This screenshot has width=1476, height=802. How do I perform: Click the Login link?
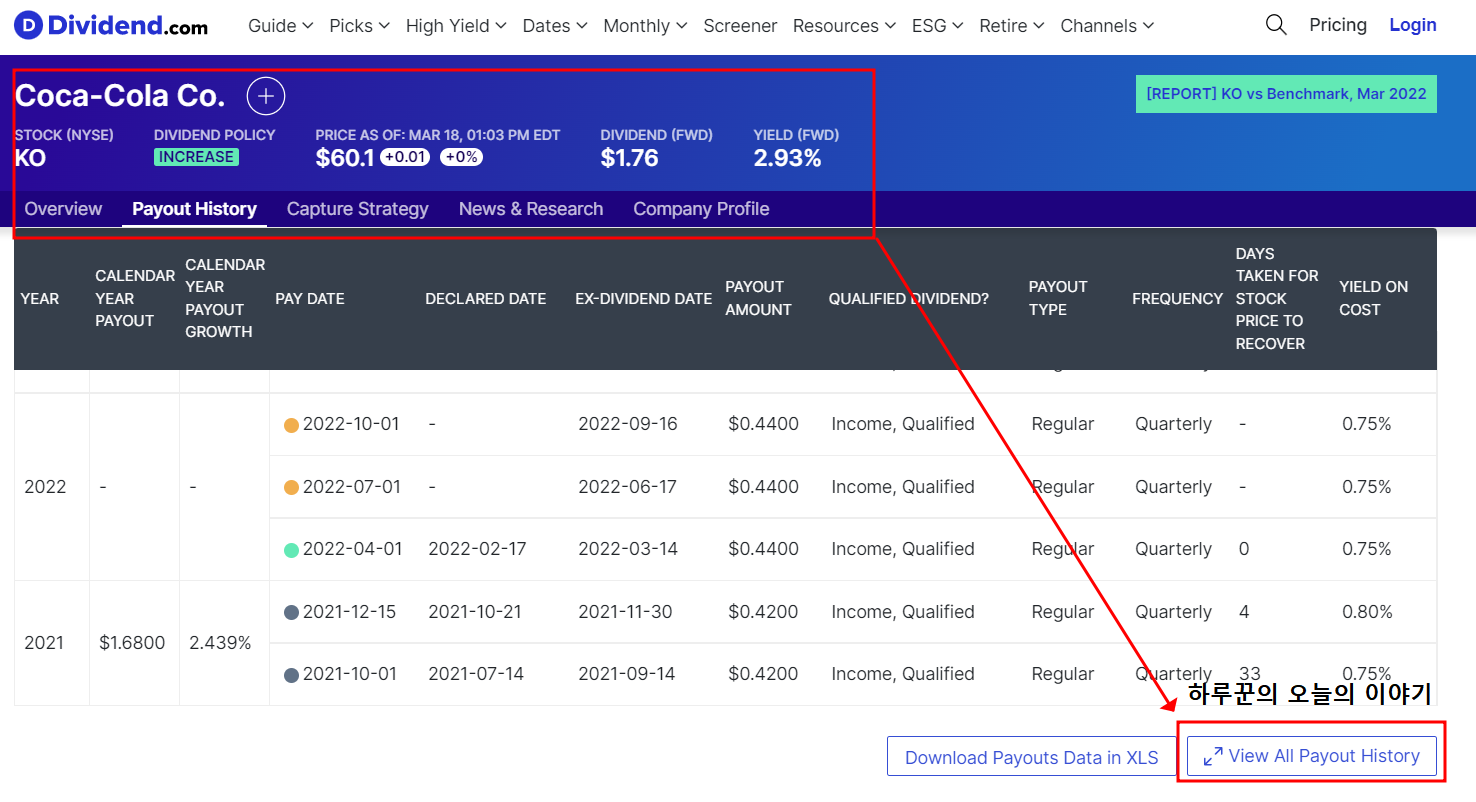click(1413, 25)
